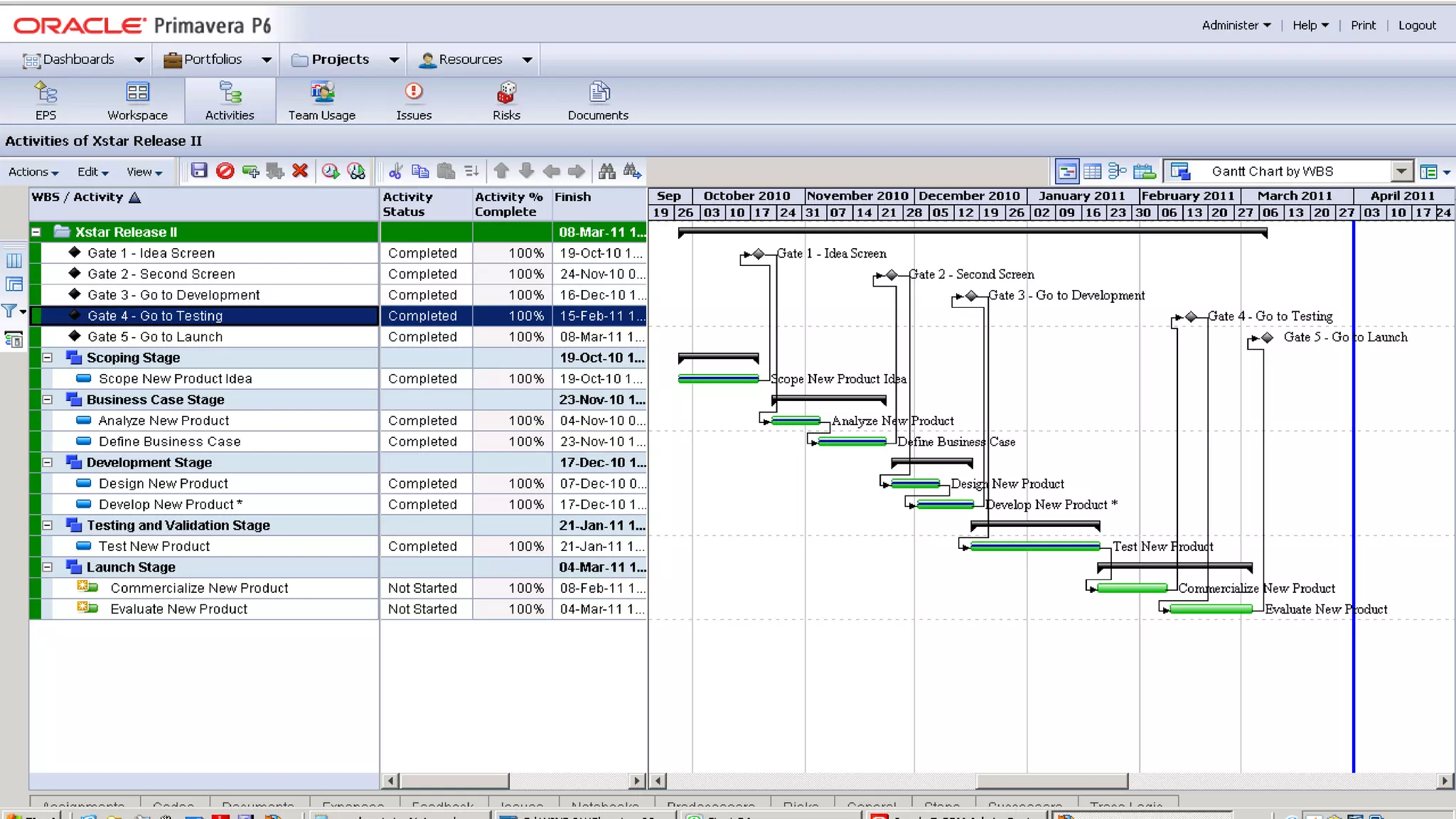Click the clock icon with glasses
This screenshot has width=1456, height=819.
[356, 171]
